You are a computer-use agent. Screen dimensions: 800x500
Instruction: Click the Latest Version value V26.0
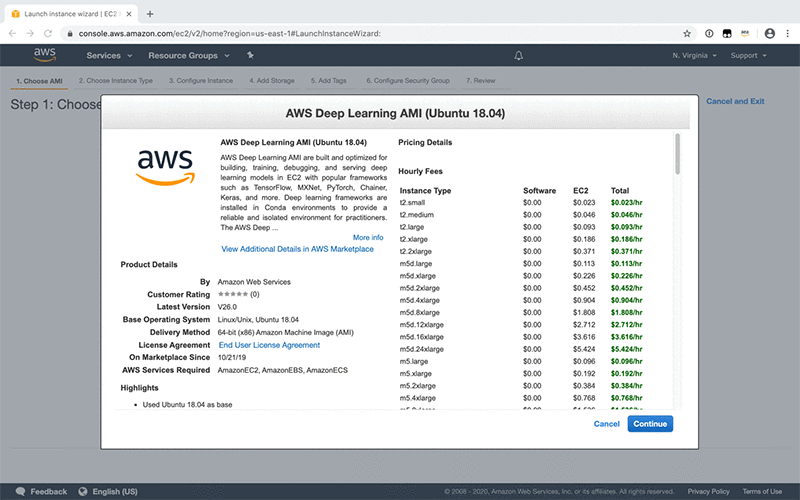pyautogui.click(x=227, y=307)
